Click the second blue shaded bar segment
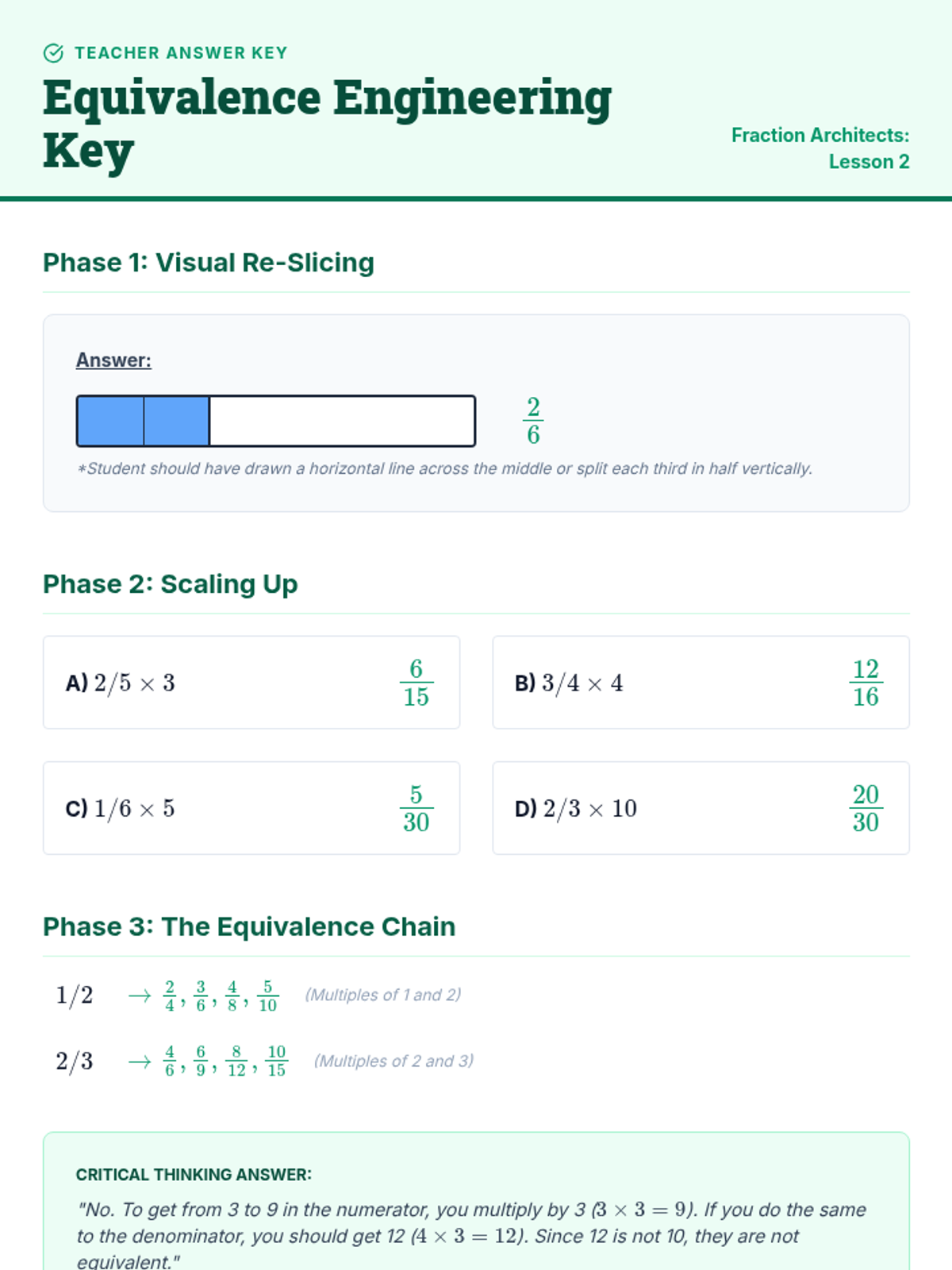The height and width of the screenshot is (1270, 952). (176, 421)
